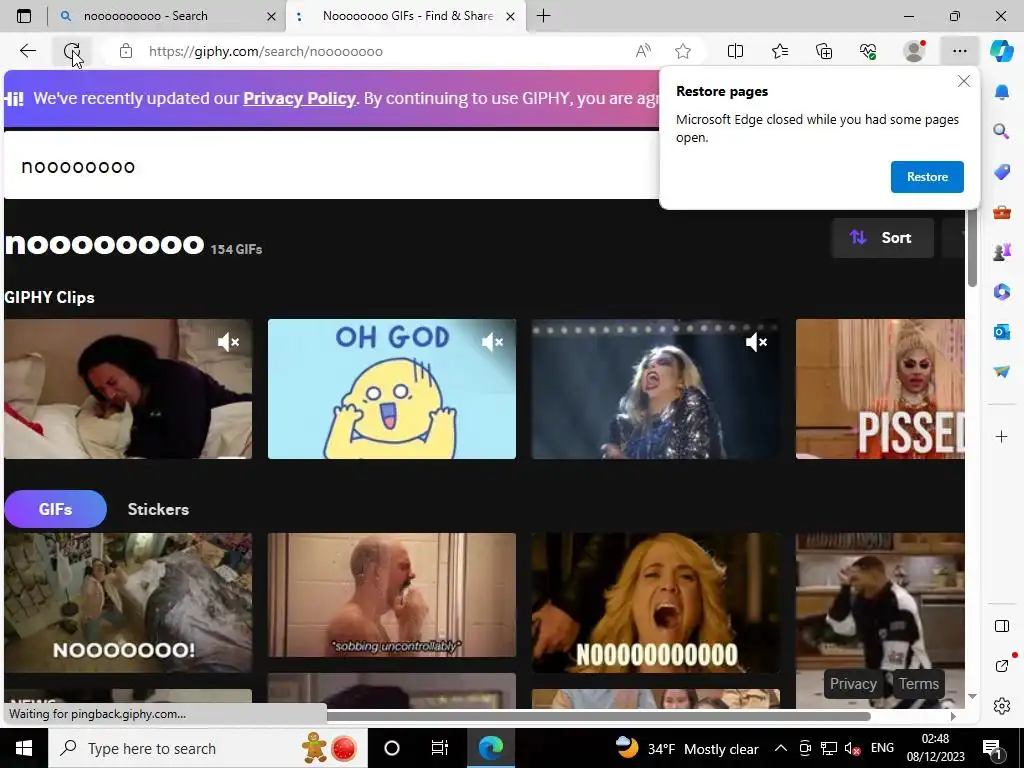The height and width of the screenshot is (768, 1024).
Task: Open Task View on taskbar
Action: point(440,748)
